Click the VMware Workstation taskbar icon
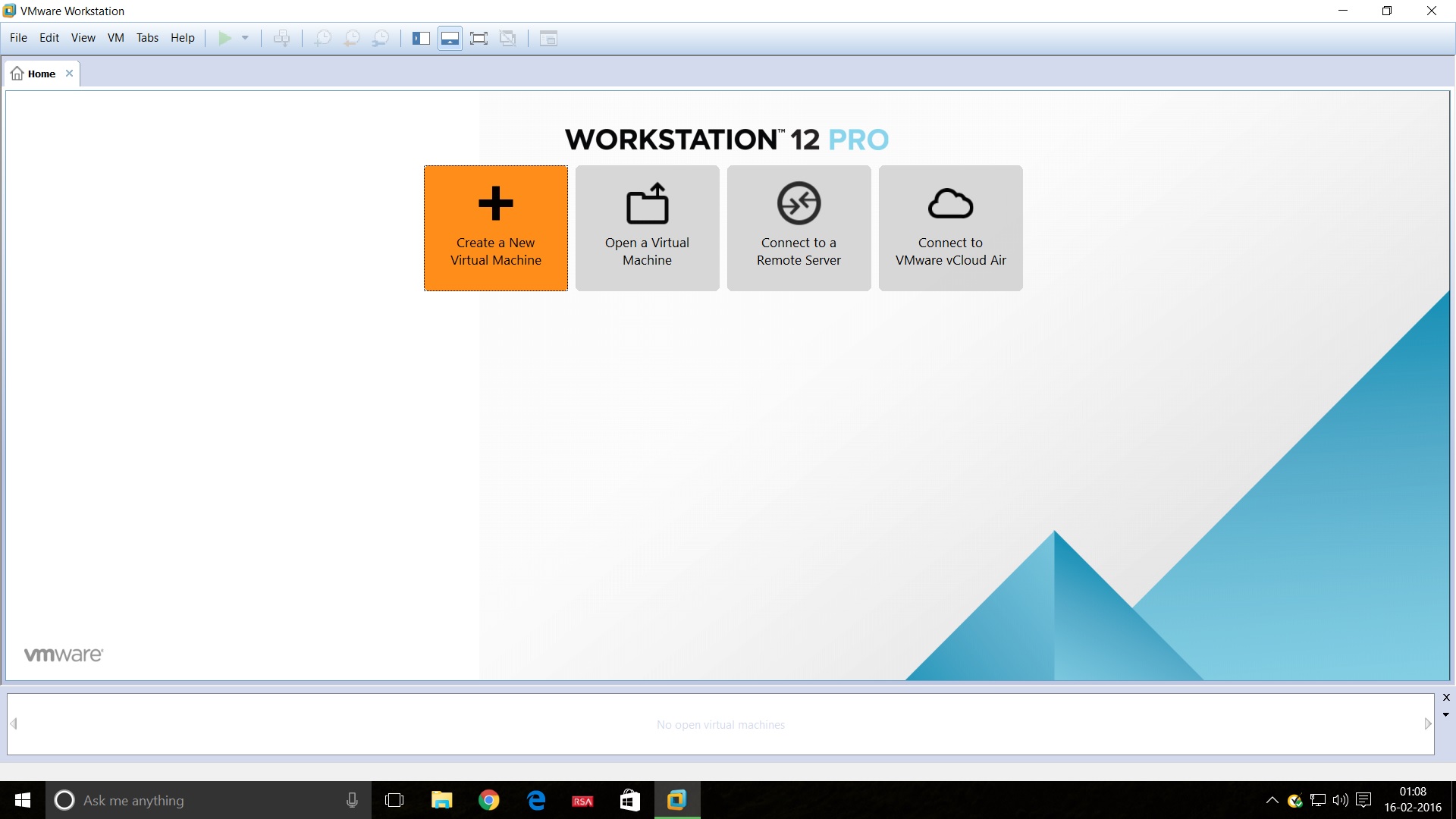 pos(677,800)
